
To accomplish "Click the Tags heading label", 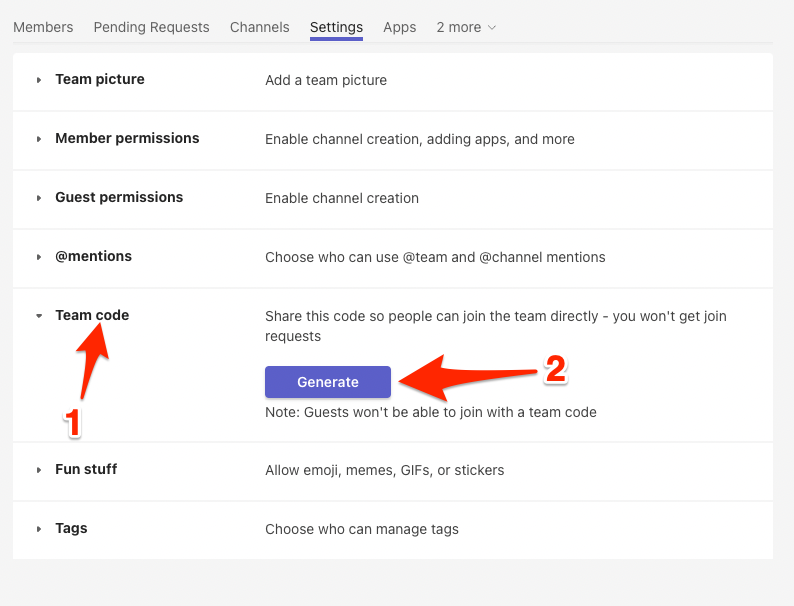I will pyautogui.click(x=71, y=529).
